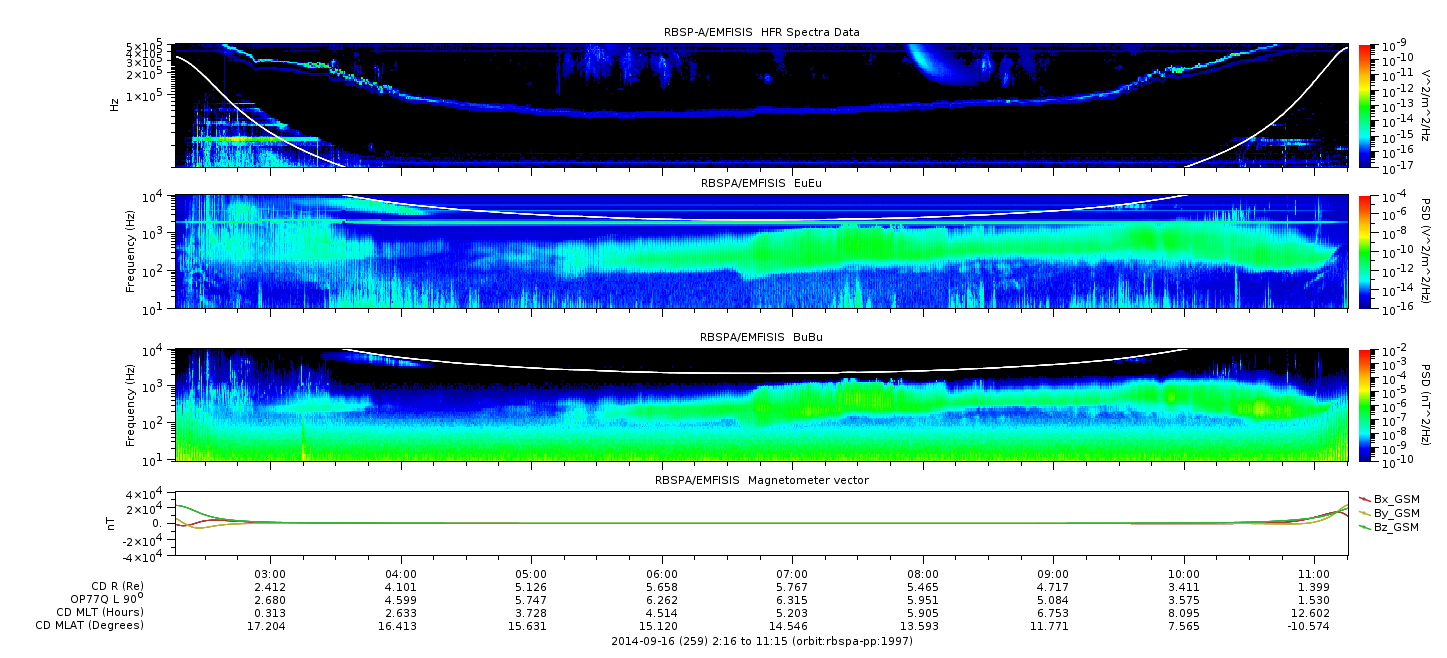The image size is (1447, 658).
Task: Click the RBSPA/EMFISIS BuBu panel title
Action: pos(761,338)
